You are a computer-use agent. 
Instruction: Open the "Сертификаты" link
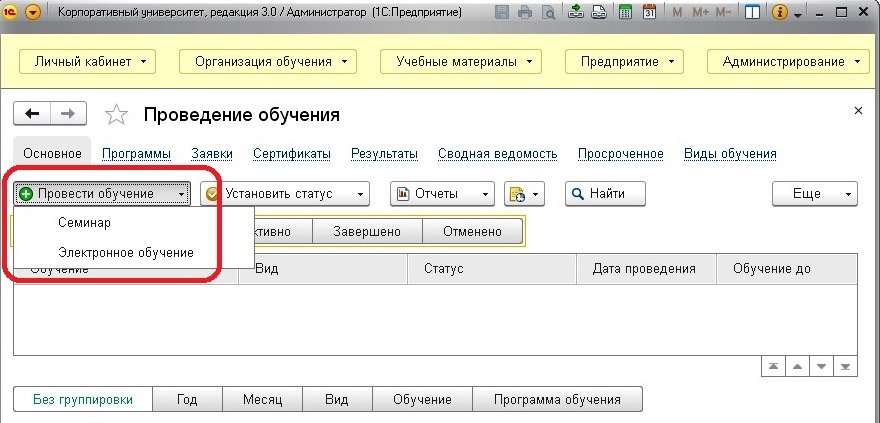(292, 153)
